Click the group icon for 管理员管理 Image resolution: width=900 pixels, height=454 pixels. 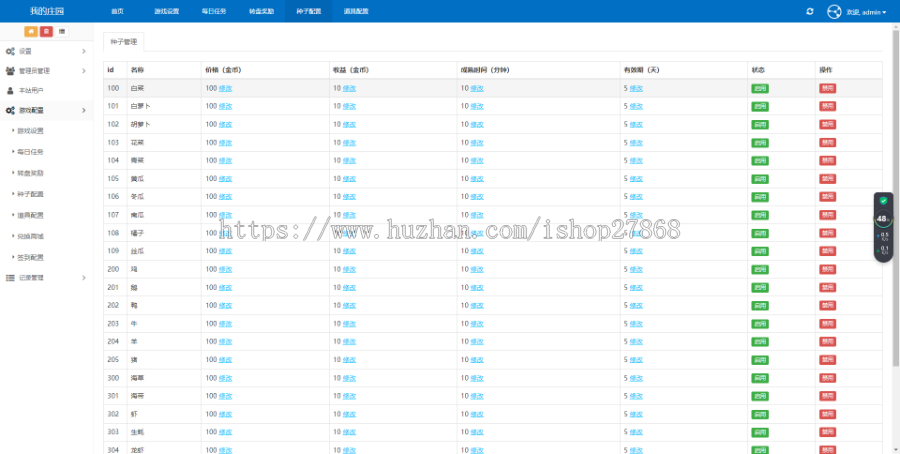pos(10,71)
